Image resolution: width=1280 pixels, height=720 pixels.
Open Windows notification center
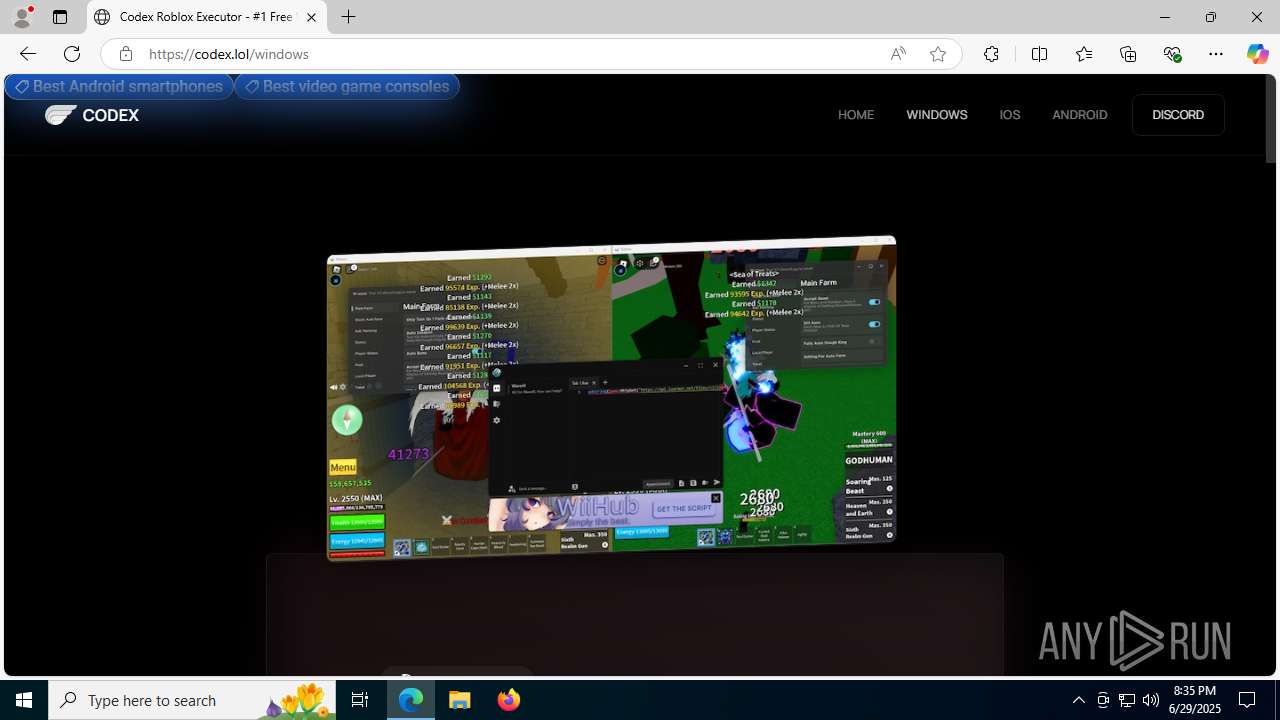coord(1248,700)
